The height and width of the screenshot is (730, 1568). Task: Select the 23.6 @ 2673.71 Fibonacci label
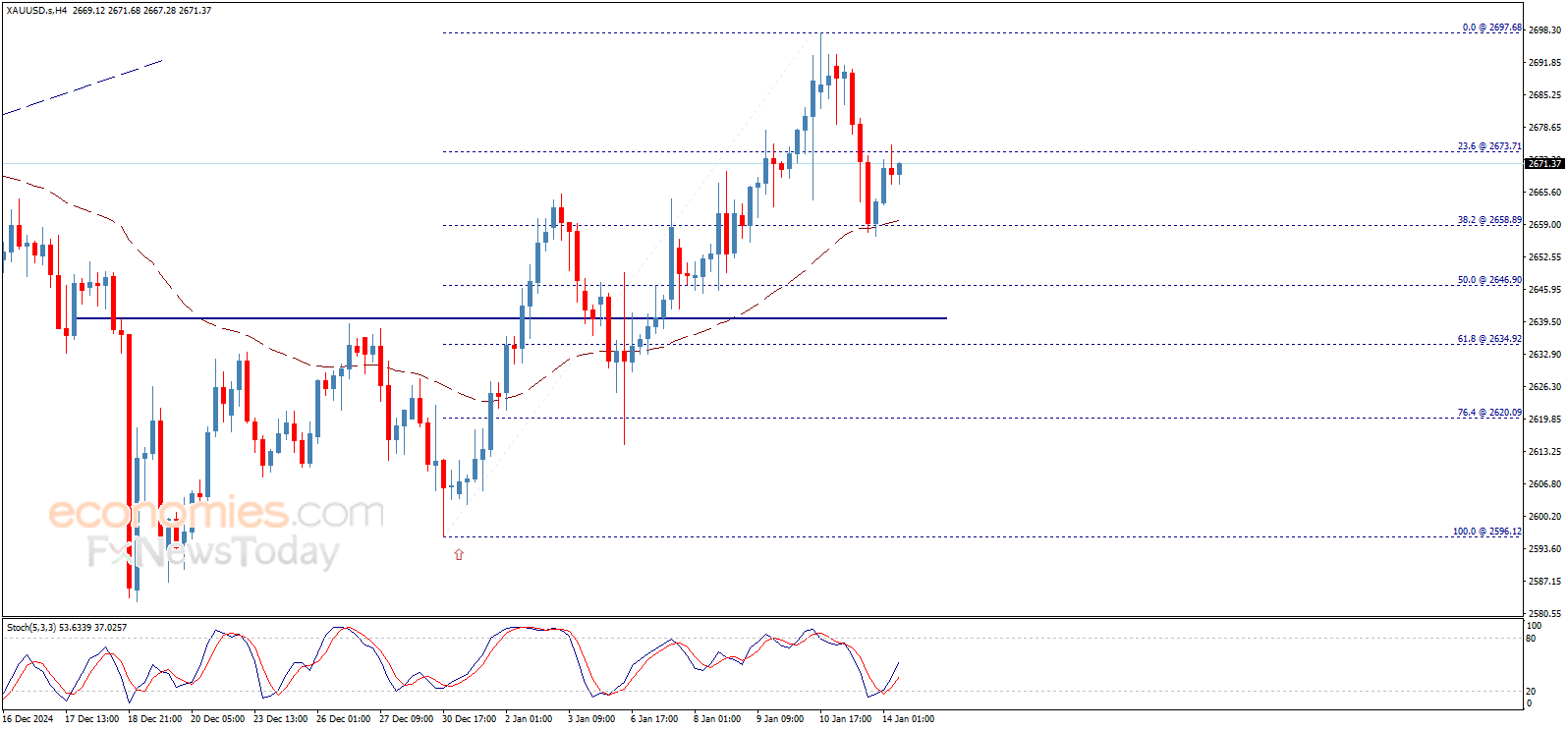click(x=1488, y=146)
